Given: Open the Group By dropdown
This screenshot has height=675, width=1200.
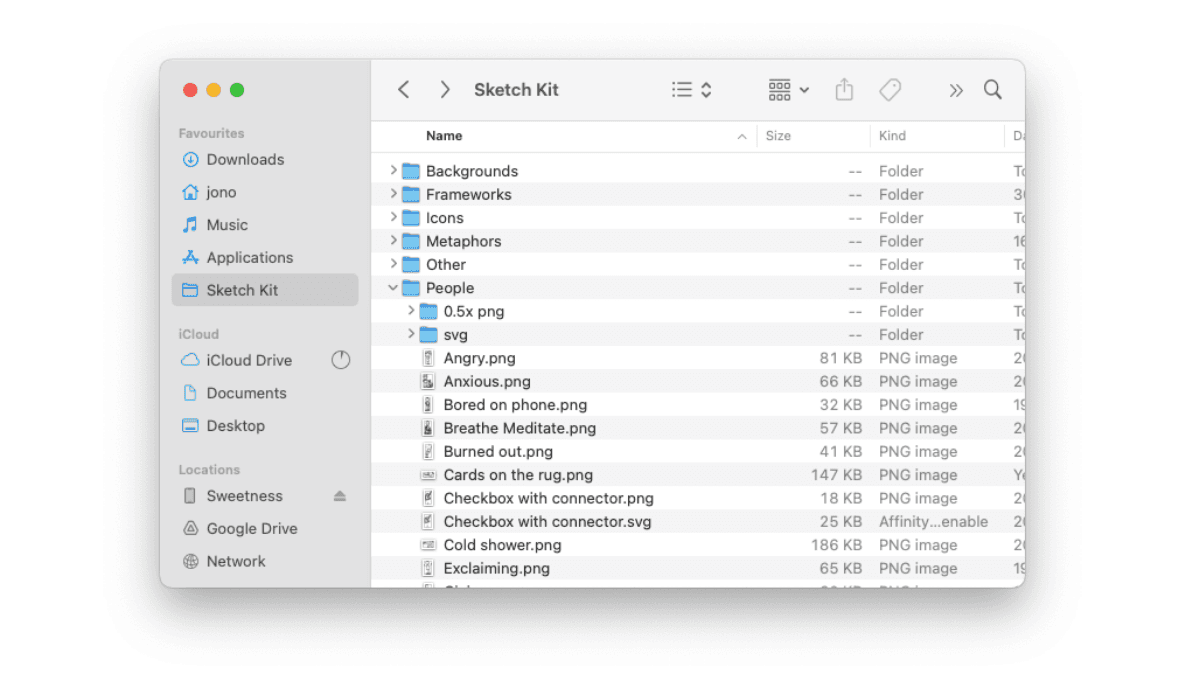Looking at the screenshot, I should (788, 90).
